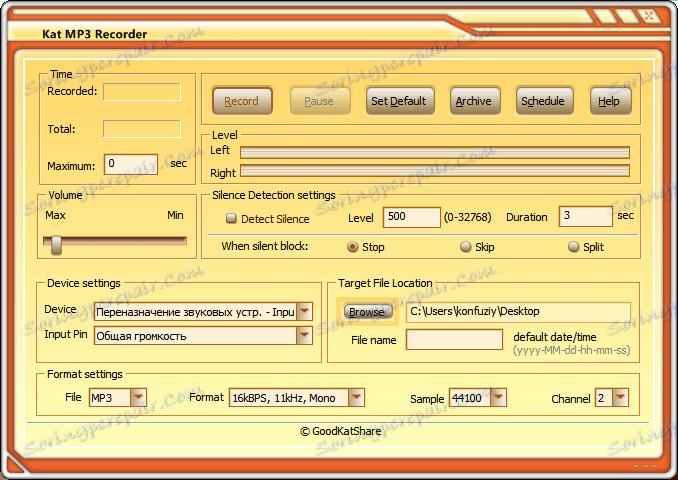Open the Channel count dropdown
The image size is (678, 480).
point(620,397)
